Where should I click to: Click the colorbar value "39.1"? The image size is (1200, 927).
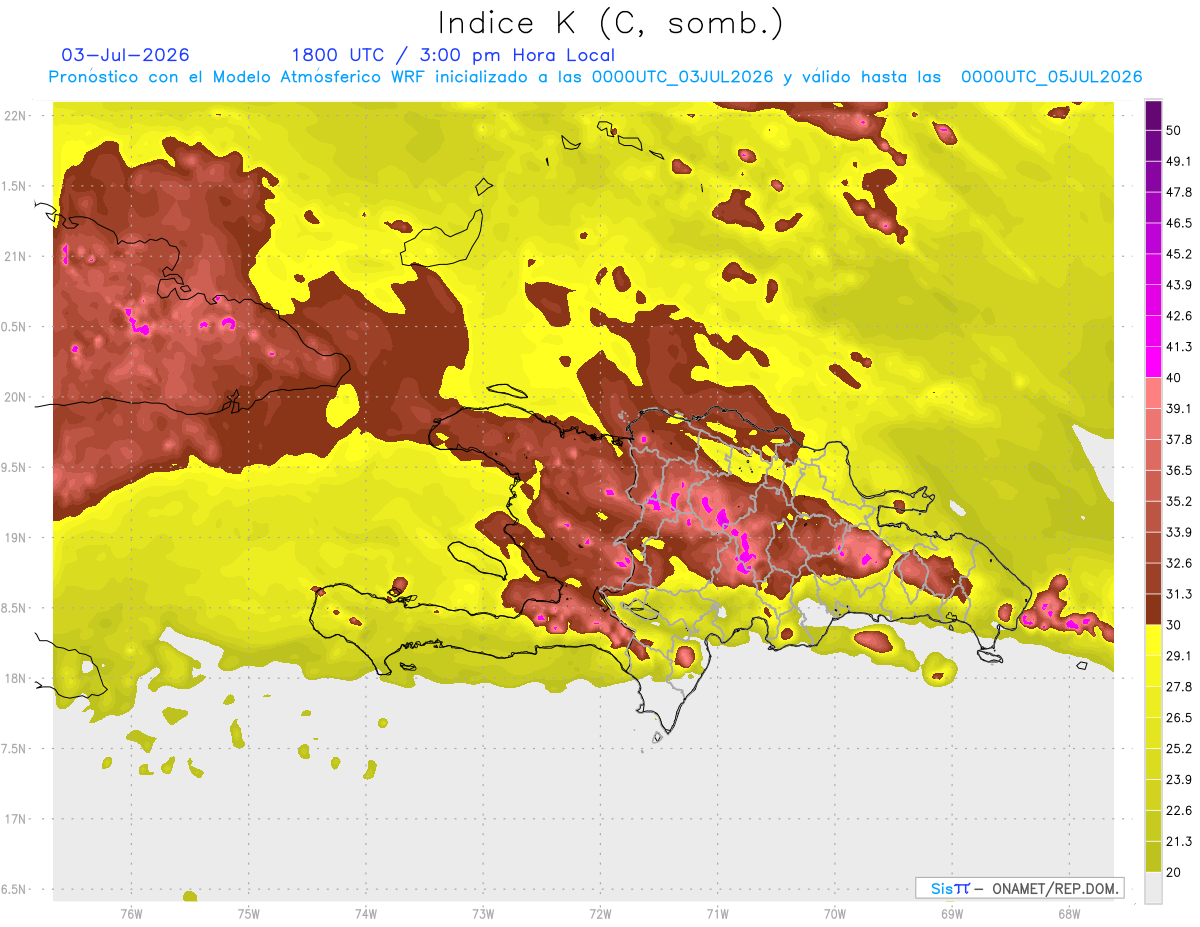1179,409
